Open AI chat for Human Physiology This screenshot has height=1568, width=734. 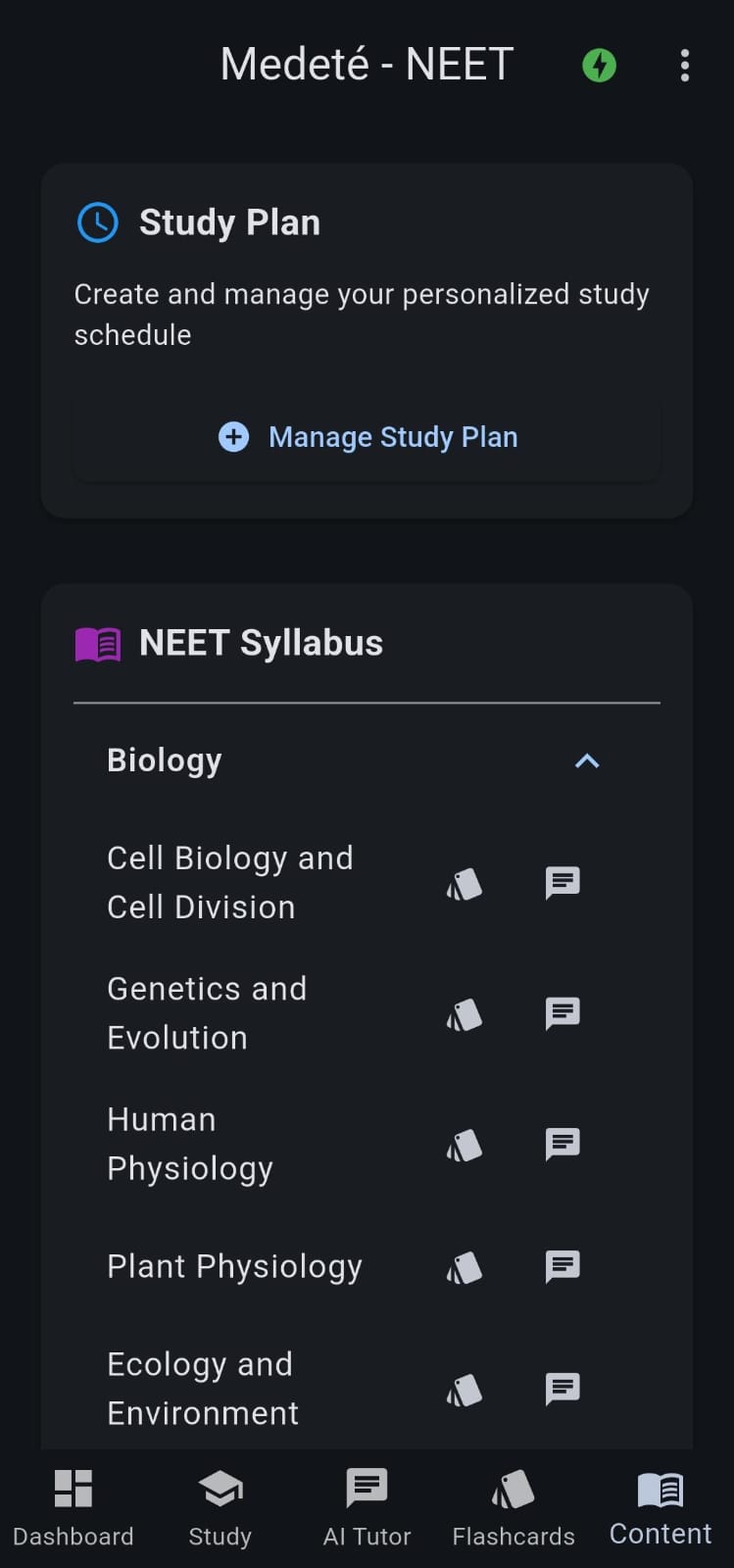pyautogui.click(x=563, y=1144)
